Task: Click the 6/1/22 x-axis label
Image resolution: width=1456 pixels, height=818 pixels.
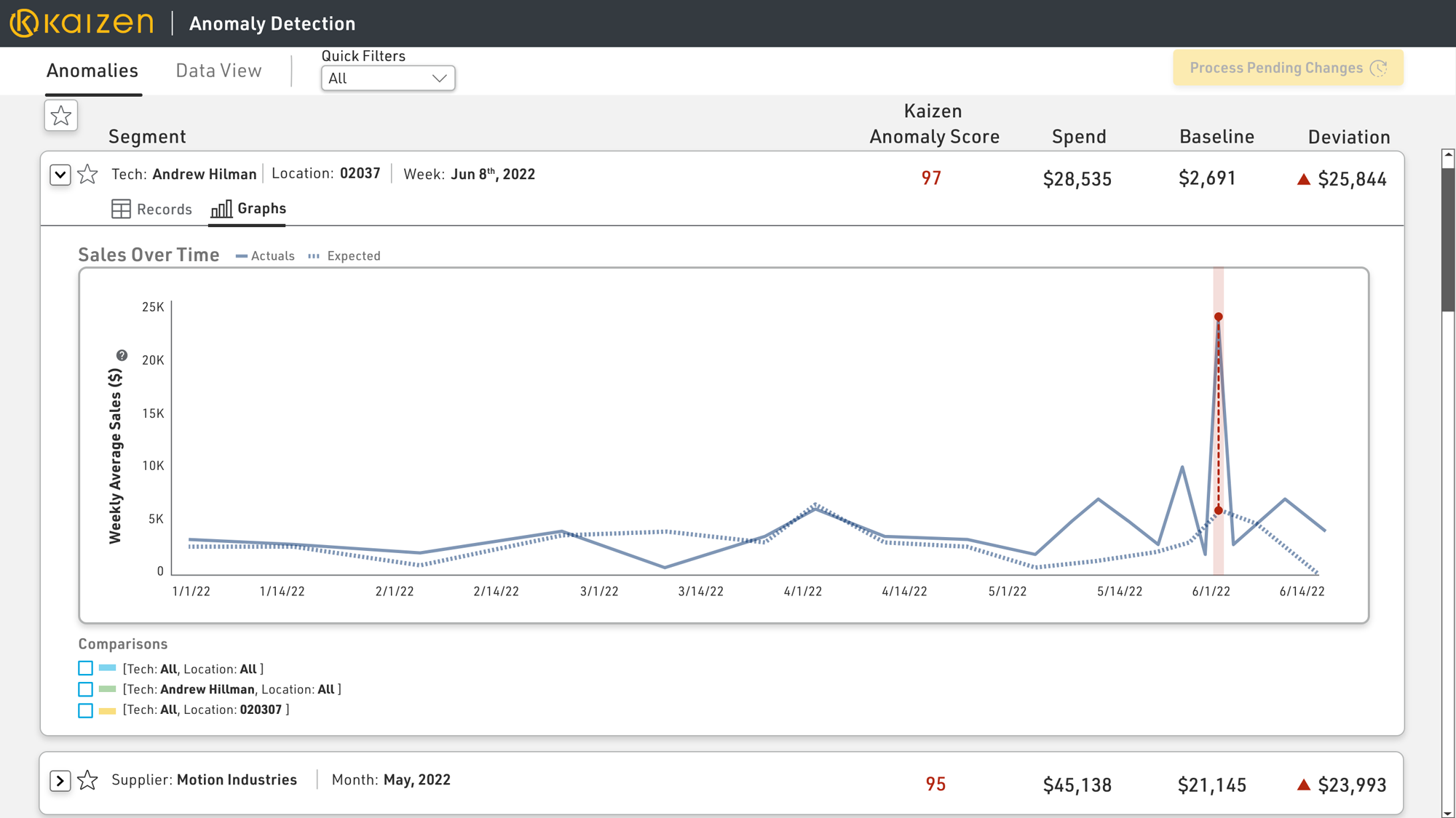Action: click(1211, 592)
